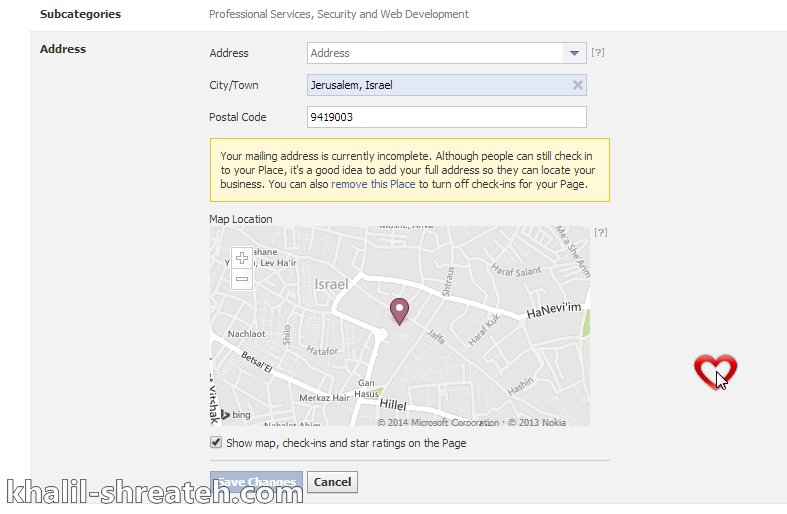
Task: Open help beside the Address field
Action: coord(598,53)
